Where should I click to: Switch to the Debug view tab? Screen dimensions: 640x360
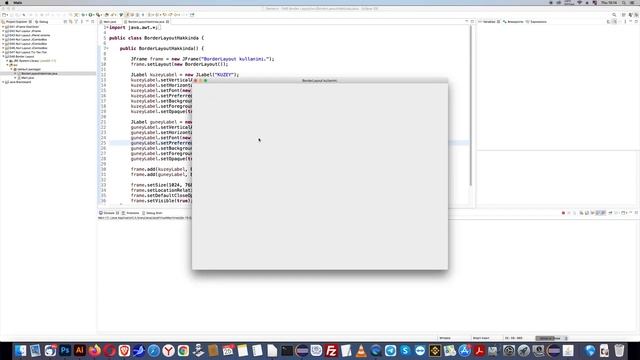click(42, 22)
